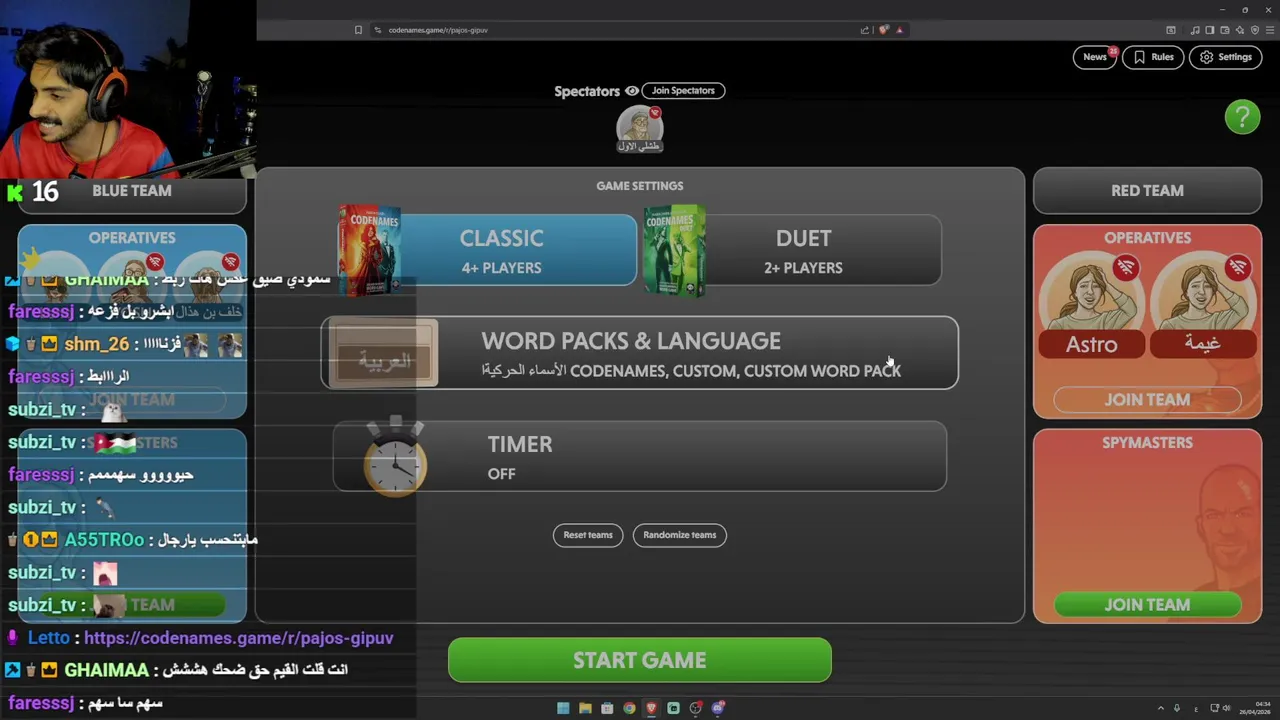Image resolution: width=1280 pixels, height=720 pixels.
Task: Join red team operatives via JOIN TEAM
Action: tap(1147, 400)
